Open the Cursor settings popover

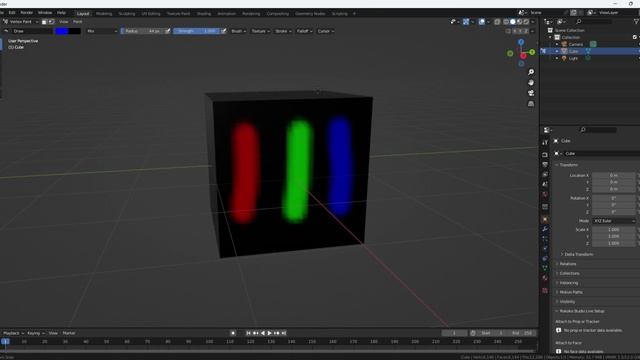point(325,31)
